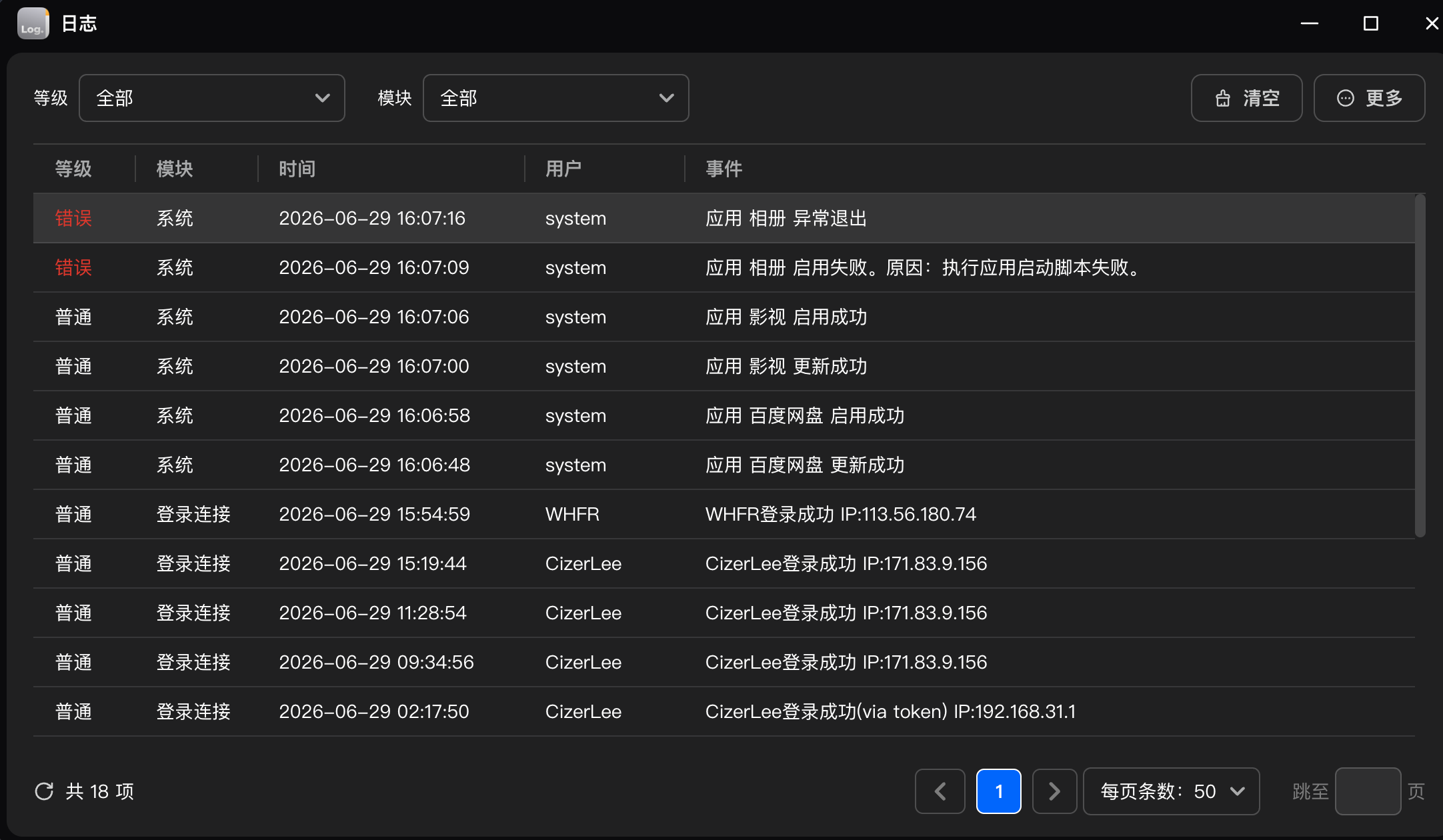This screenshot has width=1443, height=840.
Task: Click the timestamp 2026-06-29 16:06:58
Action: click(x=374, y=415)
